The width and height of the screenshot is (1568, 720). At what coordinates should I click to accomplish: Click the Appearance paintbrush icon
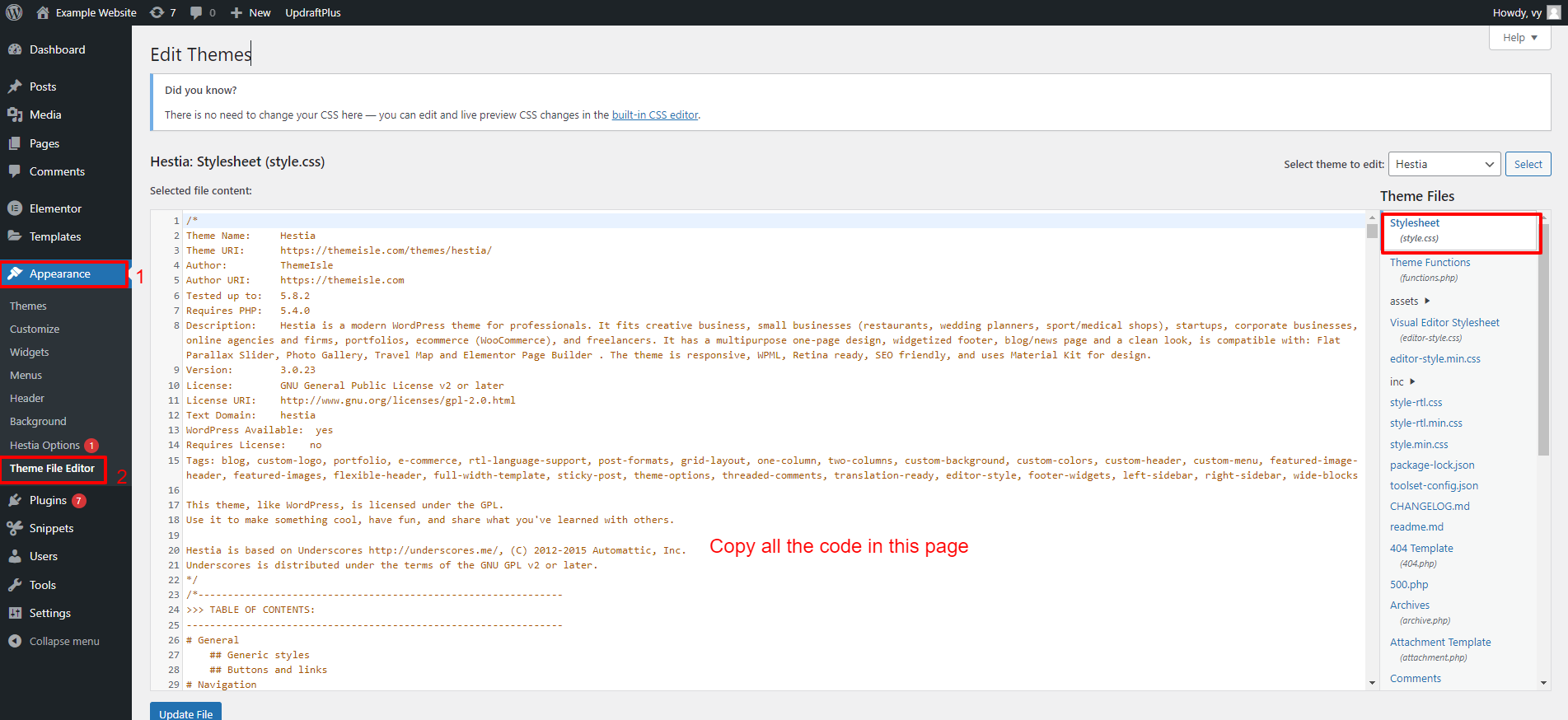[x=15, y=274]
